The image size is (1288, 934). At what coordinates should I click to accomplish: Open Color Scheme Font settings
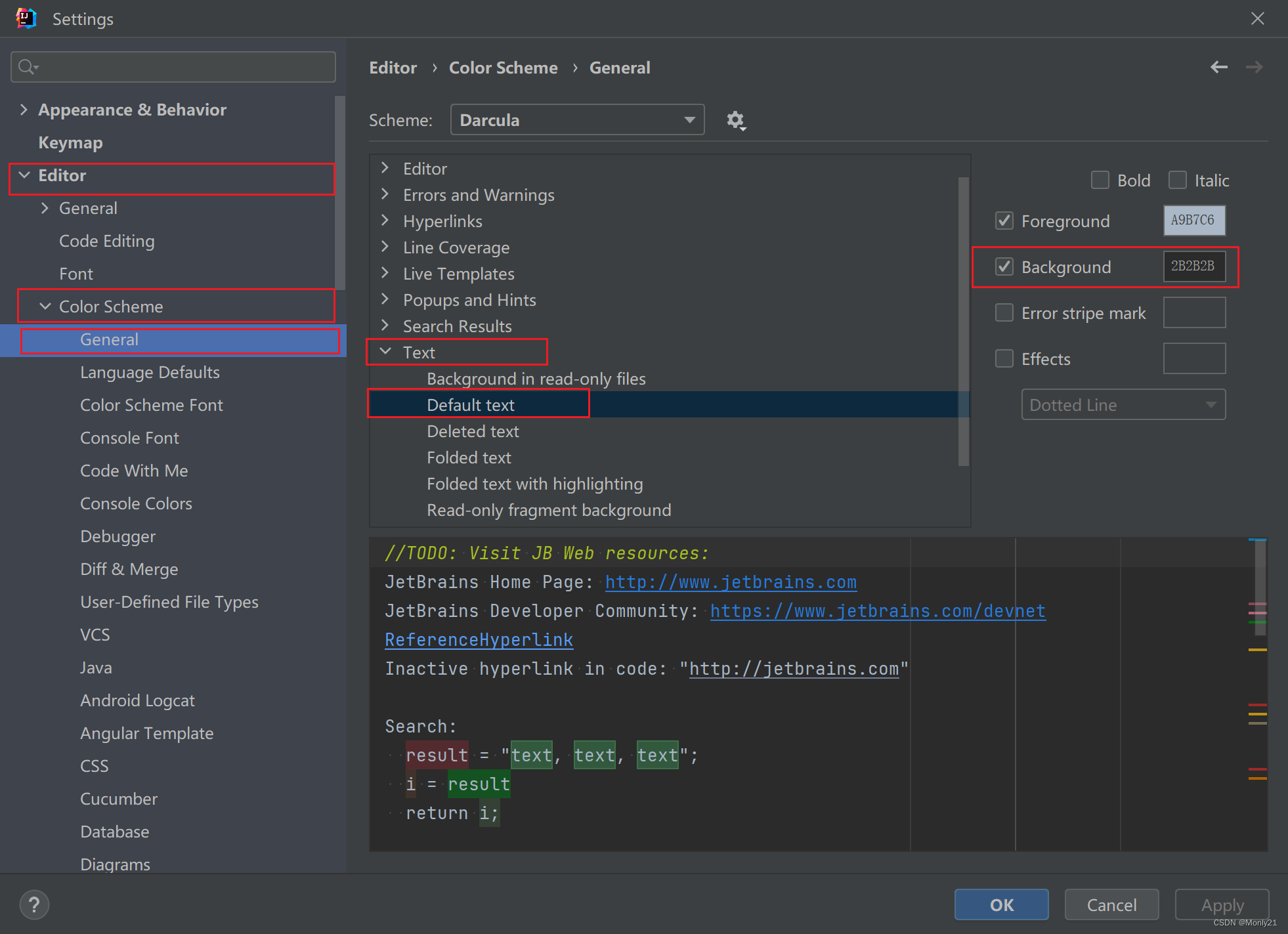click(152, 405)
